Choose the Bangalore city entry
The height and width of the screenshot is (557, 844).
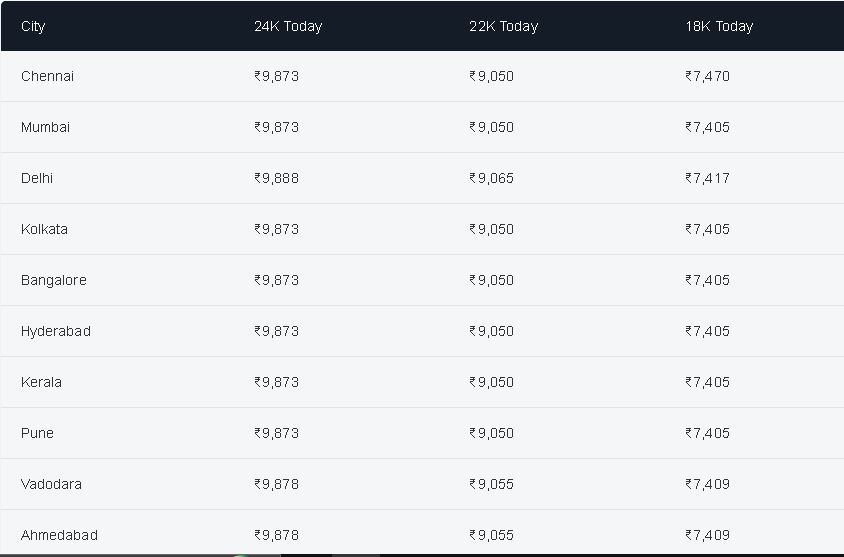[54, 280]
